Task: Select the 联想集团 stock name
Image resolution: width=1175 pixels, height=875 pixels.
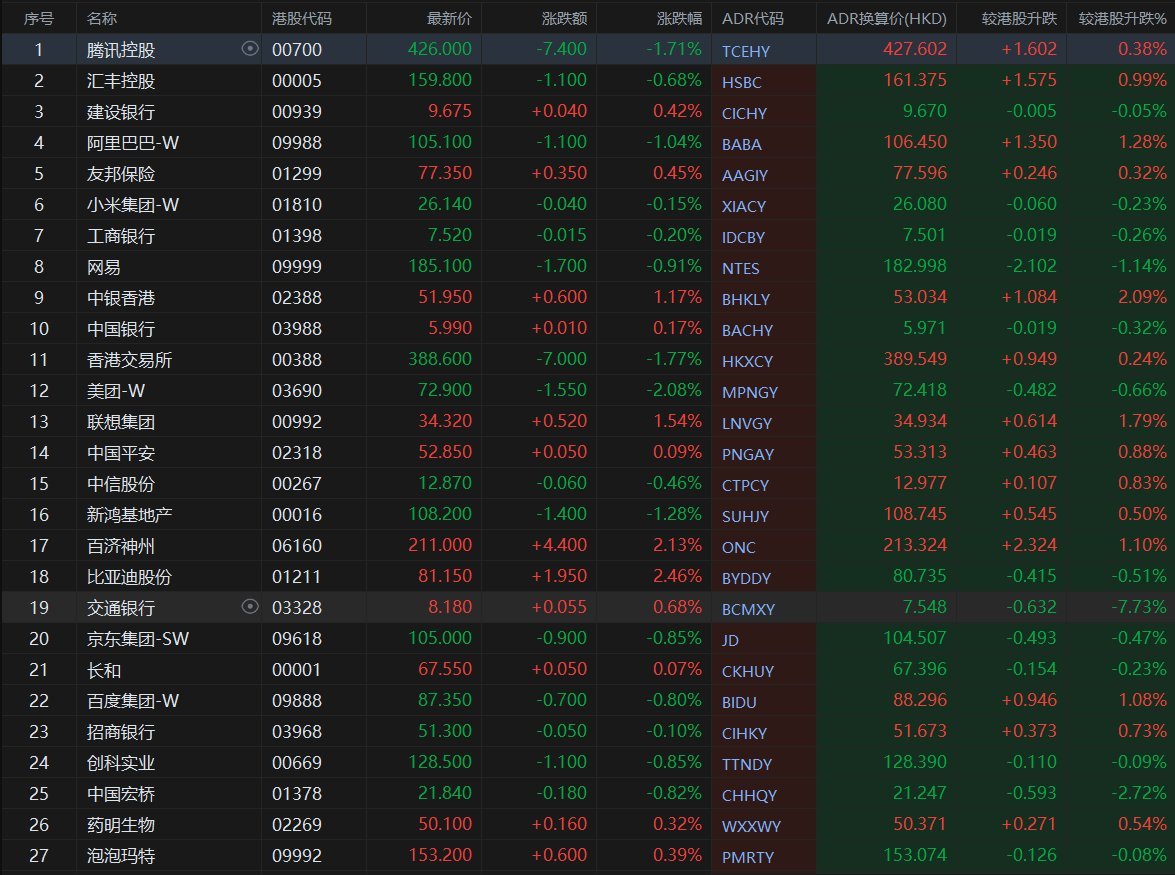Action: [x=121, y=422]
